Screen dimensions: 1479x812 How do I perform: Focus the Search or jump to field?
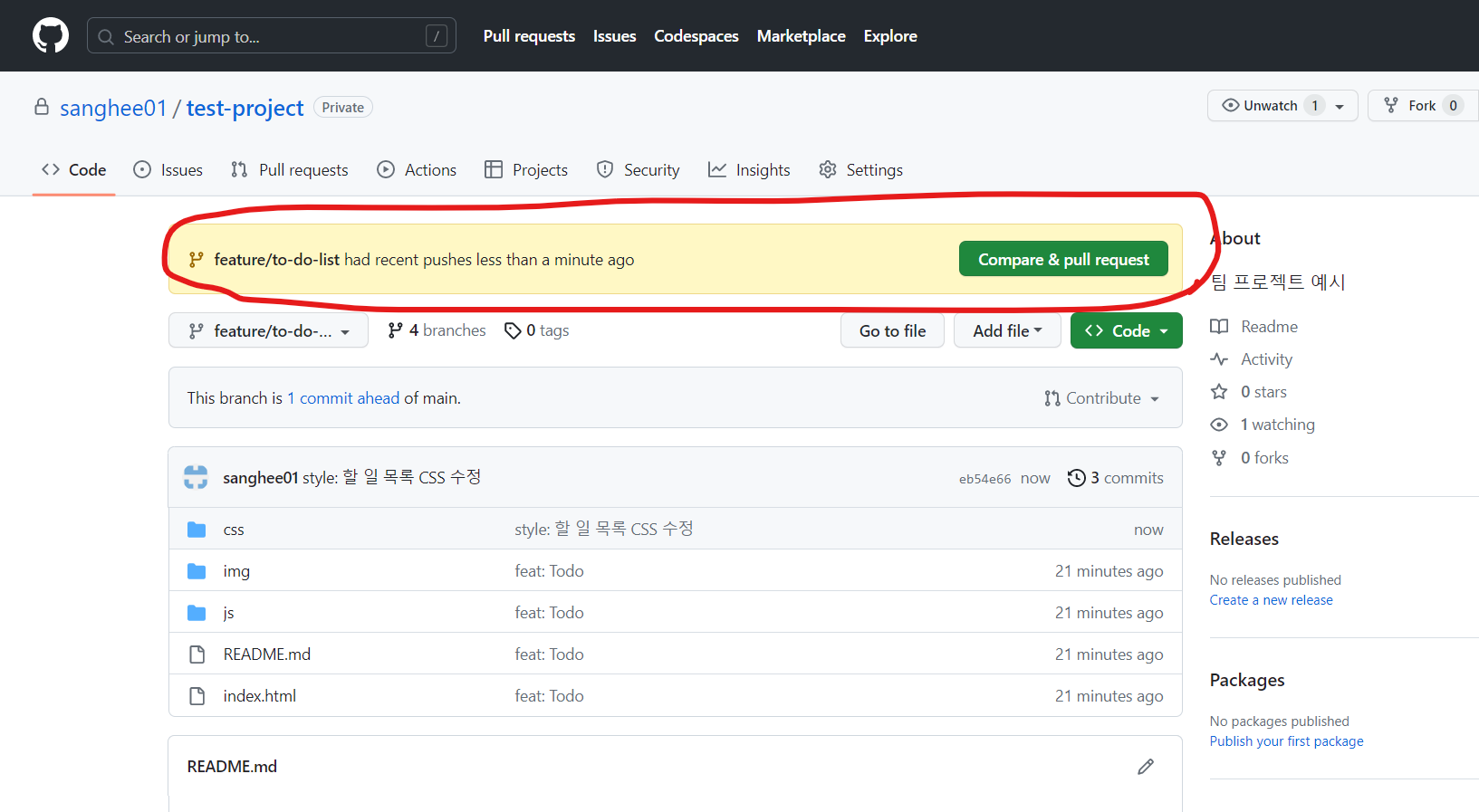pos(272,36)
